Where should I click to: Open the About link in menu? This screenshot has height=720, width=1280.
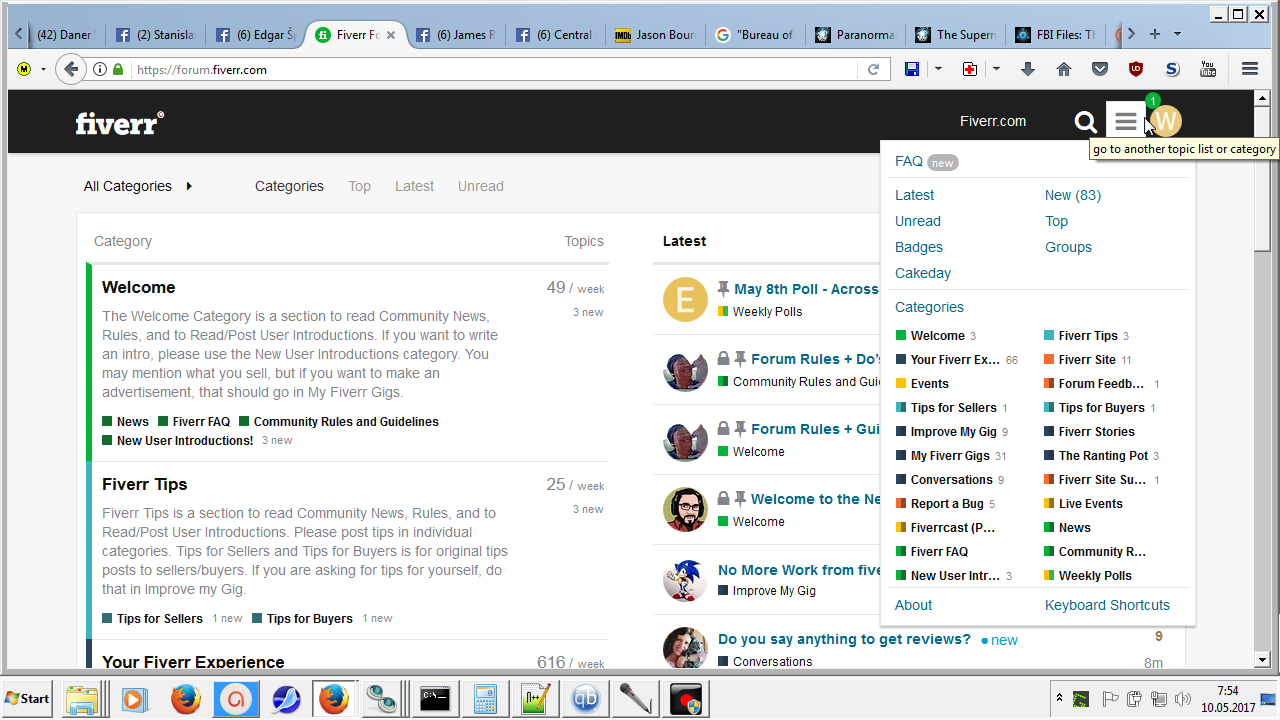(913, 605)
